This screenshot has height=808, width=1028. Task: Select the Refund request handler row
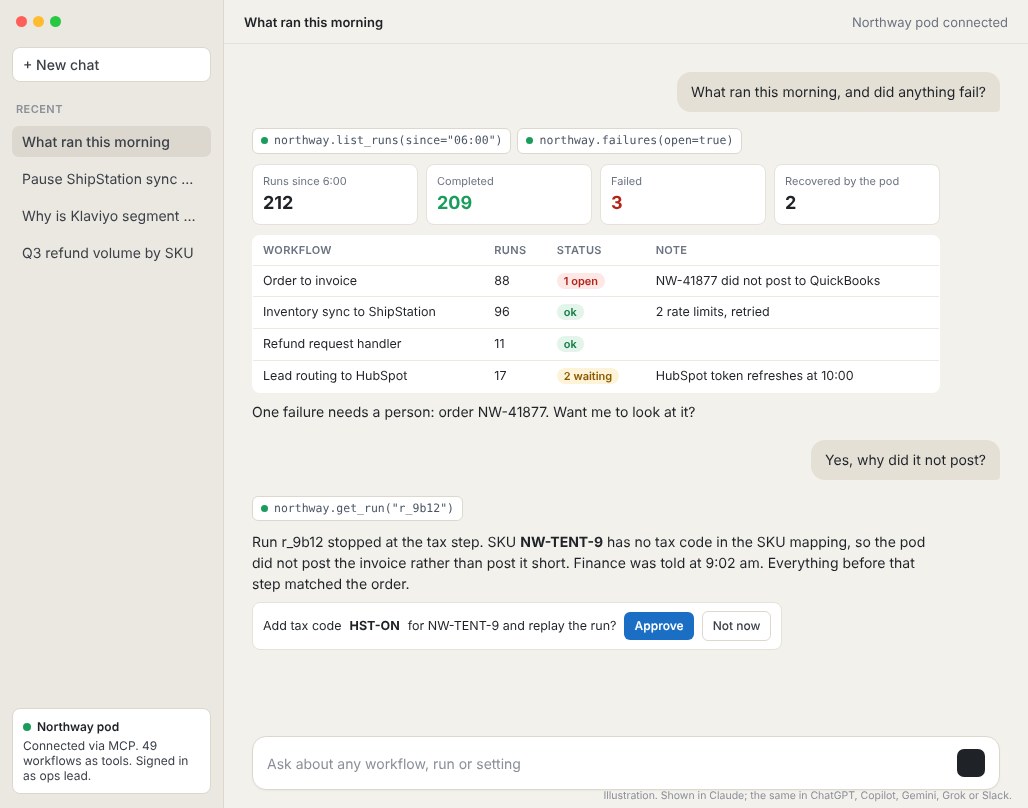(x=595, y=344)
